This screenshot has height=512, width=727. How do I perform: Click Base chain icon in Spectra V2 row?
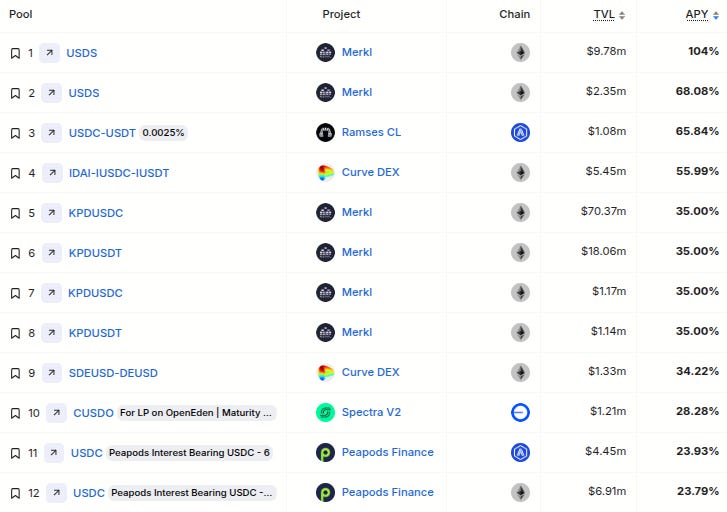(x=520, y=412)
